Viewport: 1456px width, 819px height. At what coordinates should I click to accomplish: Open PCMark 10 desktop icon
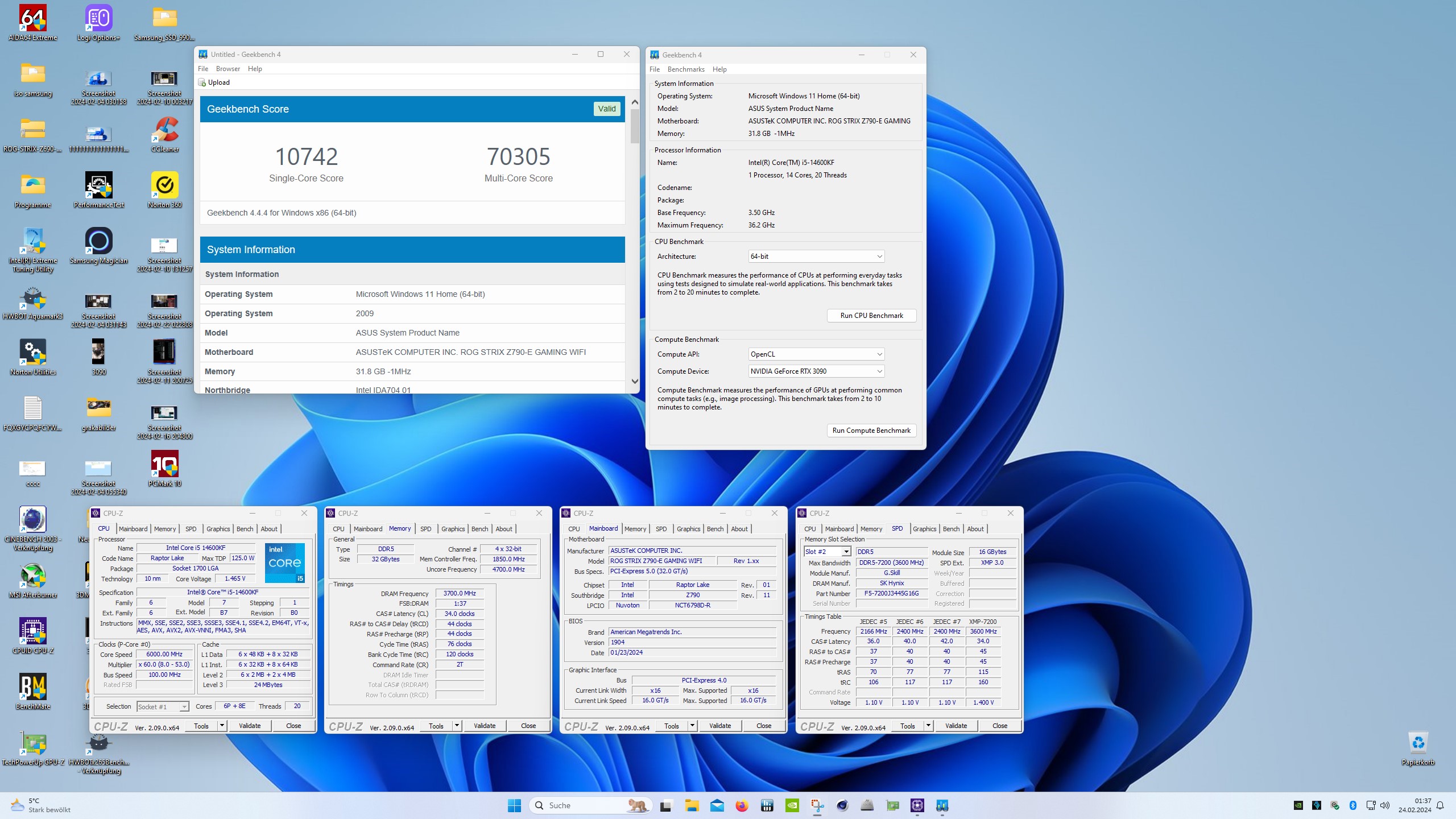click(x=165, y=469)
